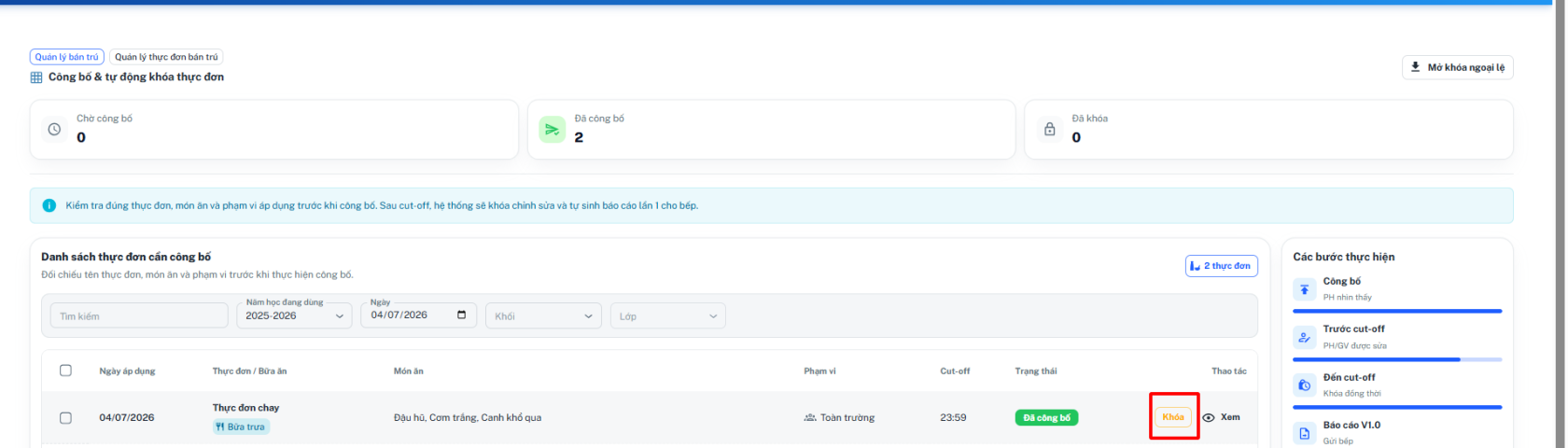
Task: Click the vertical scrollbar on the right
Action: click(x=1560, y=224)
